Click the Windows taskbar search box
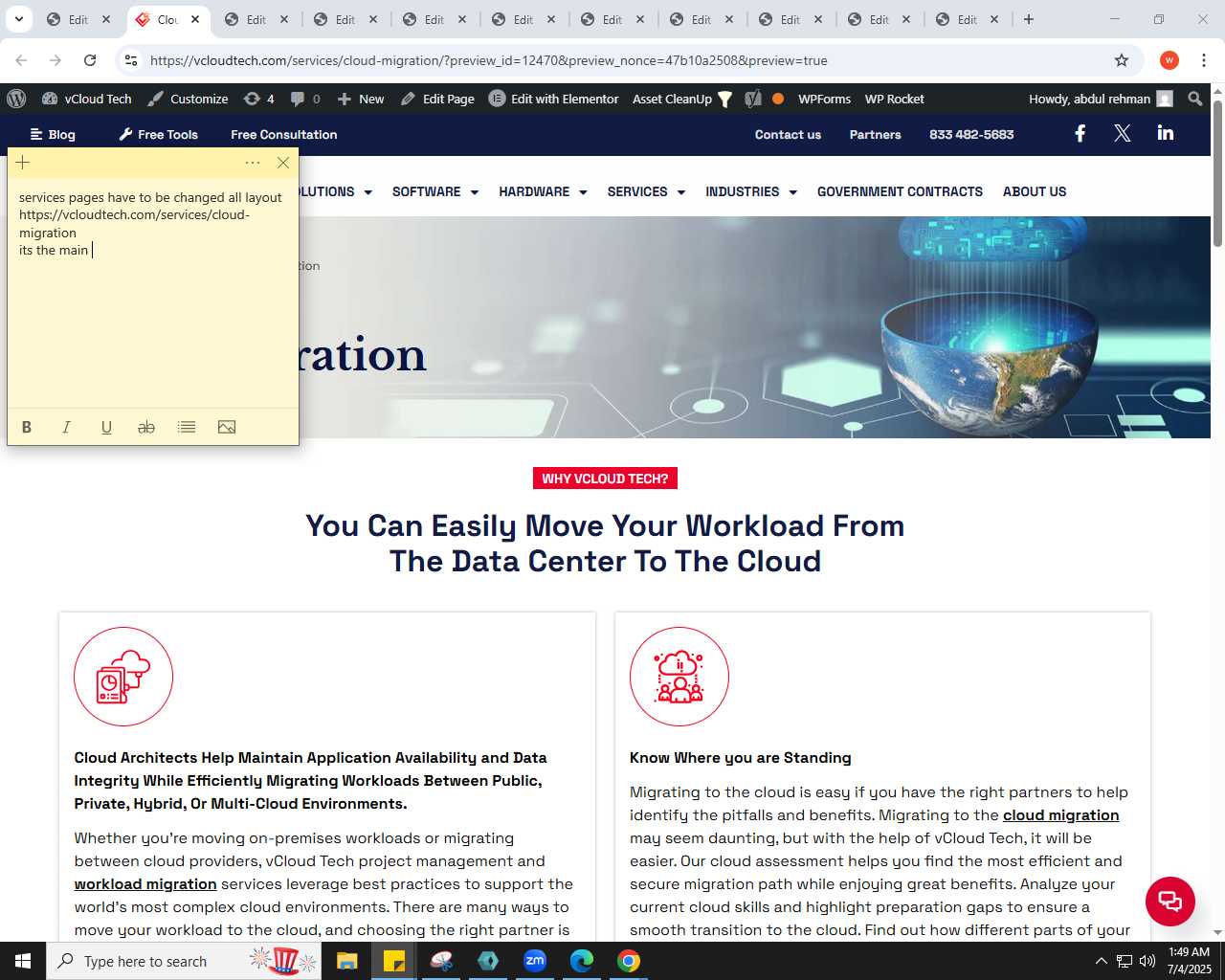 coord(184,961)
